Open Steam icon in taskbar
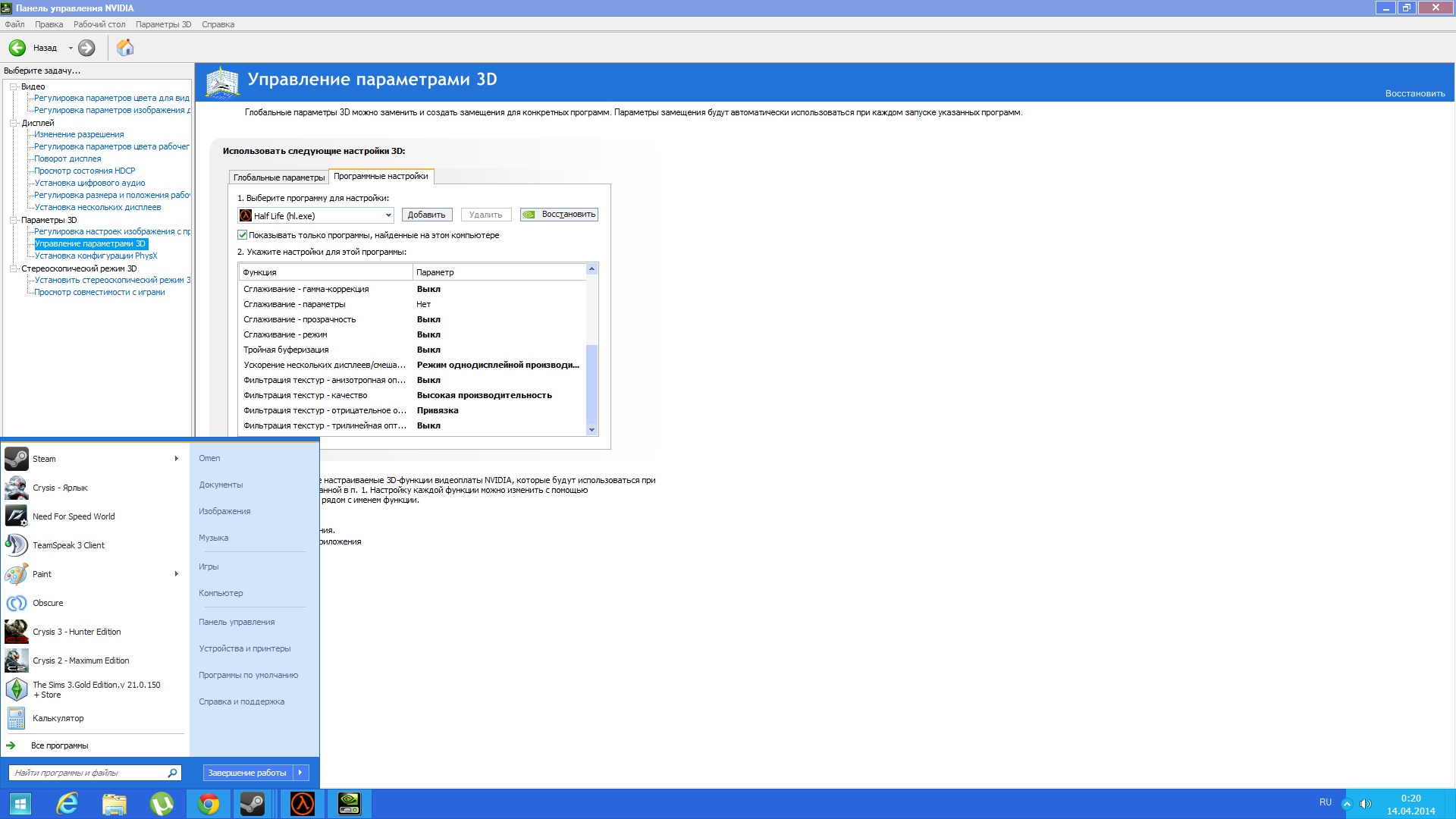The image size is (1456, 819). tap(252, 804)
